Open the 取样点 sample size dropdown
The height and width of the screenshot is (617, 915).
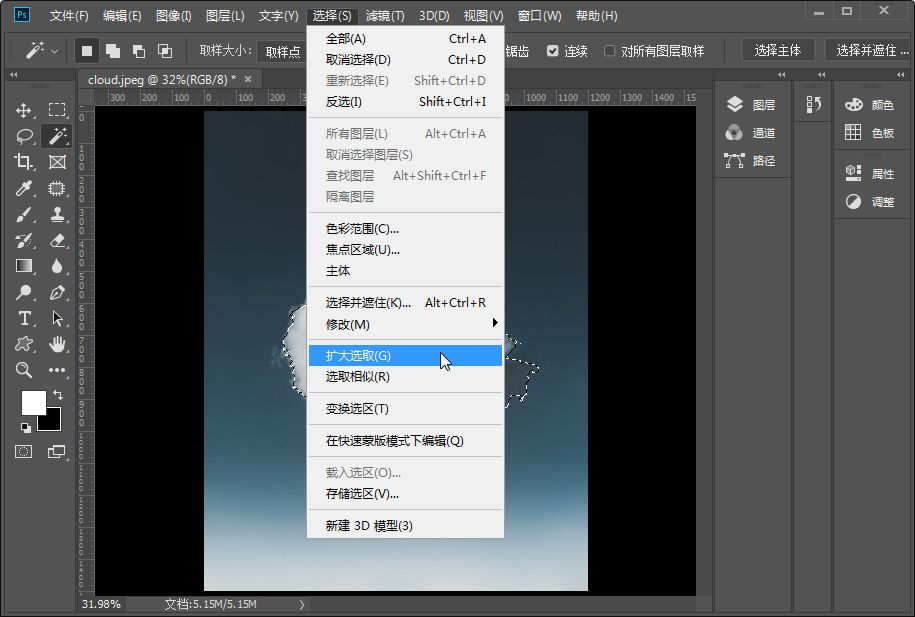click(282, 51)
